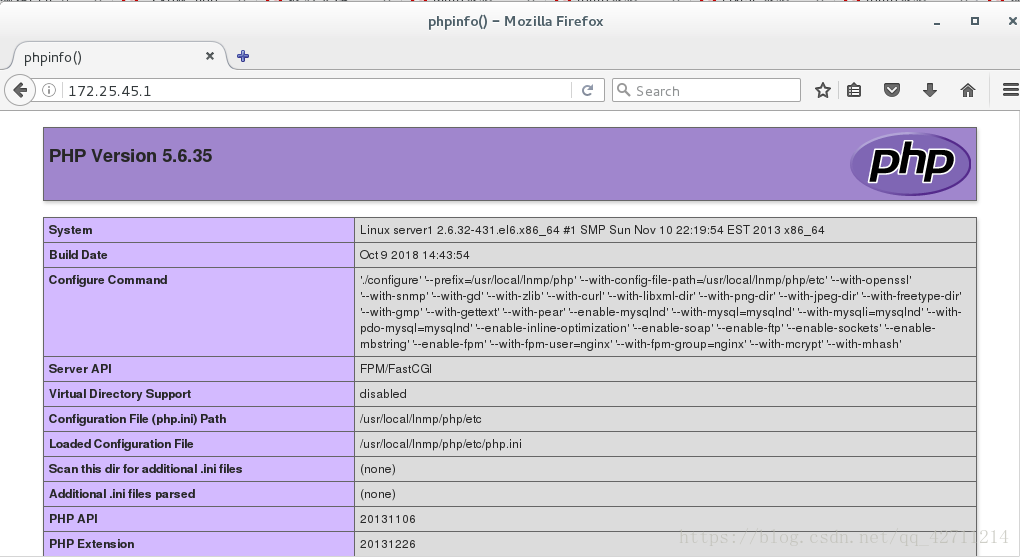Select the 20131106 value

[388, 519]
